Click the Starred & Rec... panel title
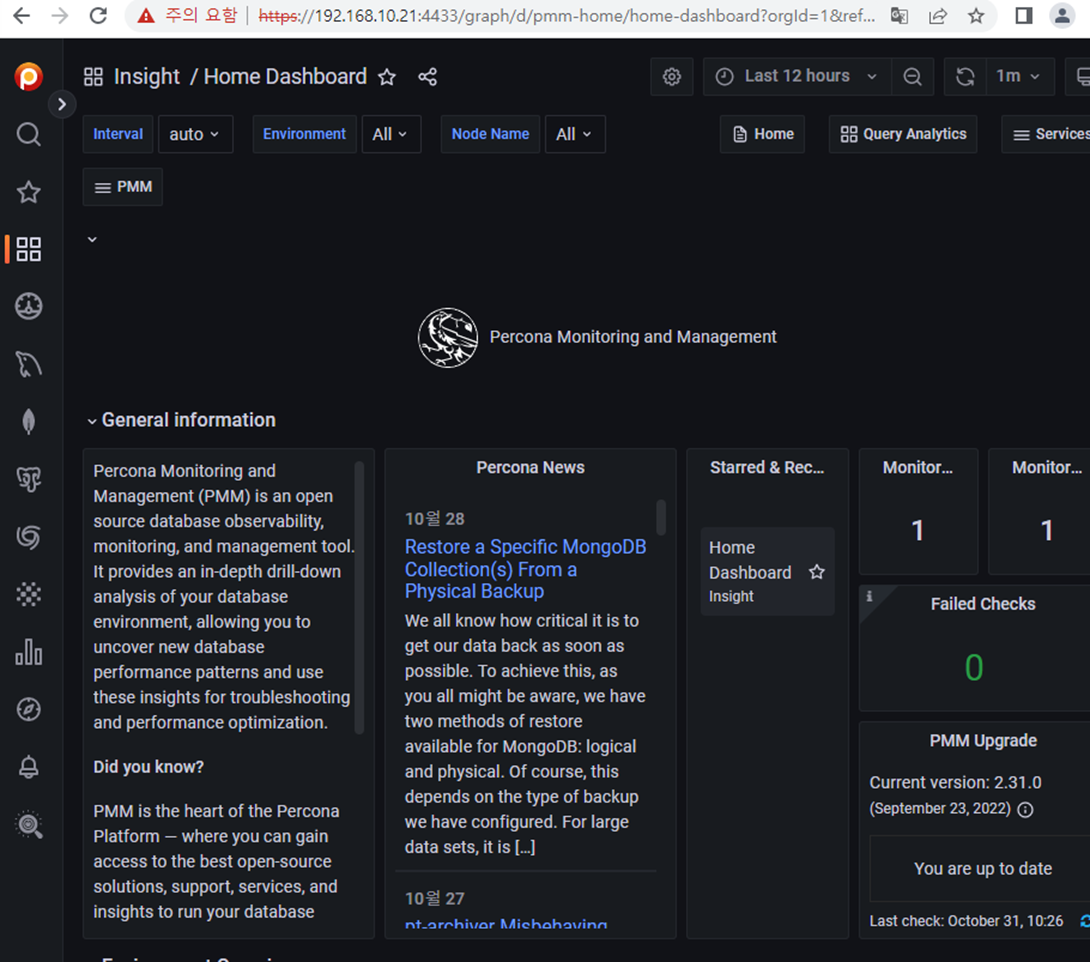Screen dimensions: 1090x962 tap(767, 468)
